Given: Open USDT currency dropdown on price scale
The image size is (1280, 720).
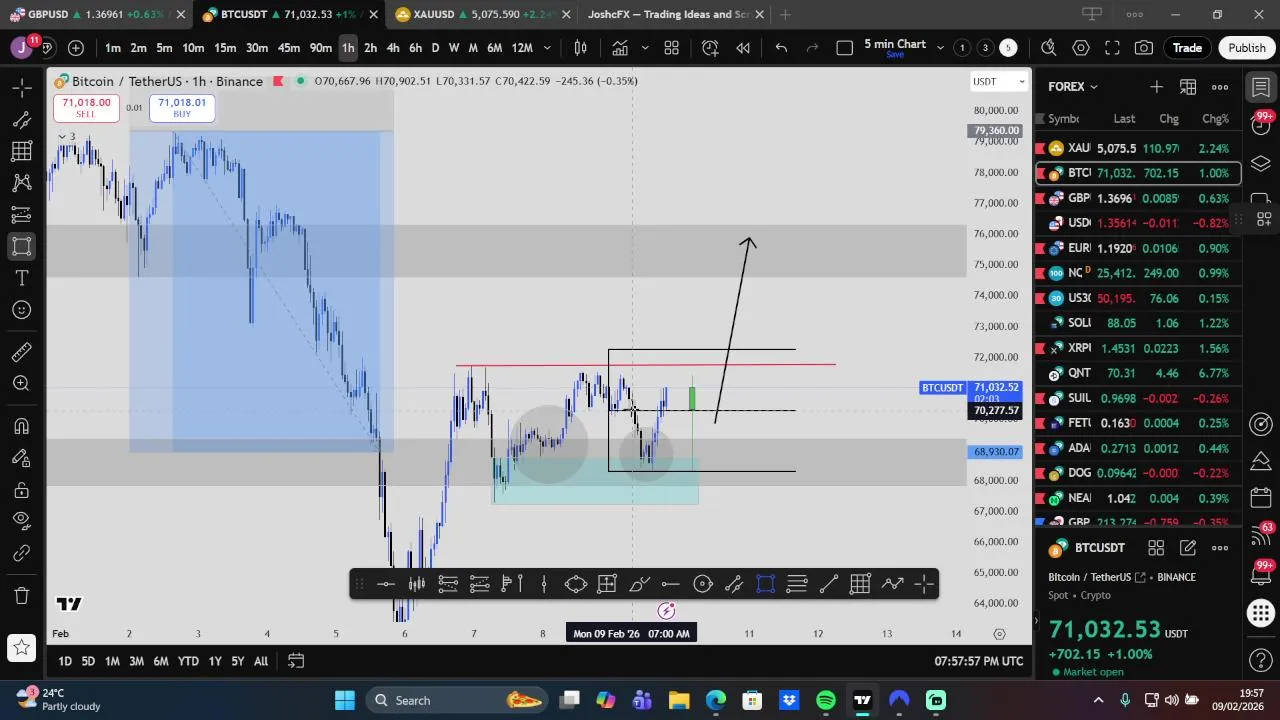Looking at the screenshot, I should [999, 81].
